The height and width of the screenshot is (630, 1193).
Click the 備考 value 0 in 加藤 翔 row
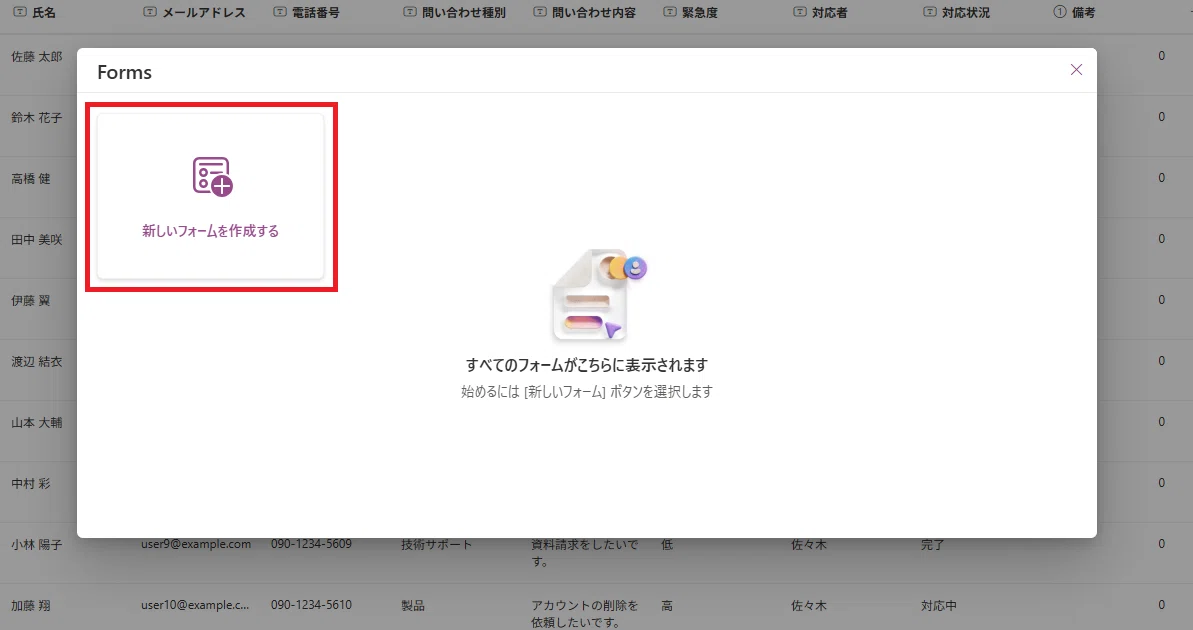(1161, 605)
